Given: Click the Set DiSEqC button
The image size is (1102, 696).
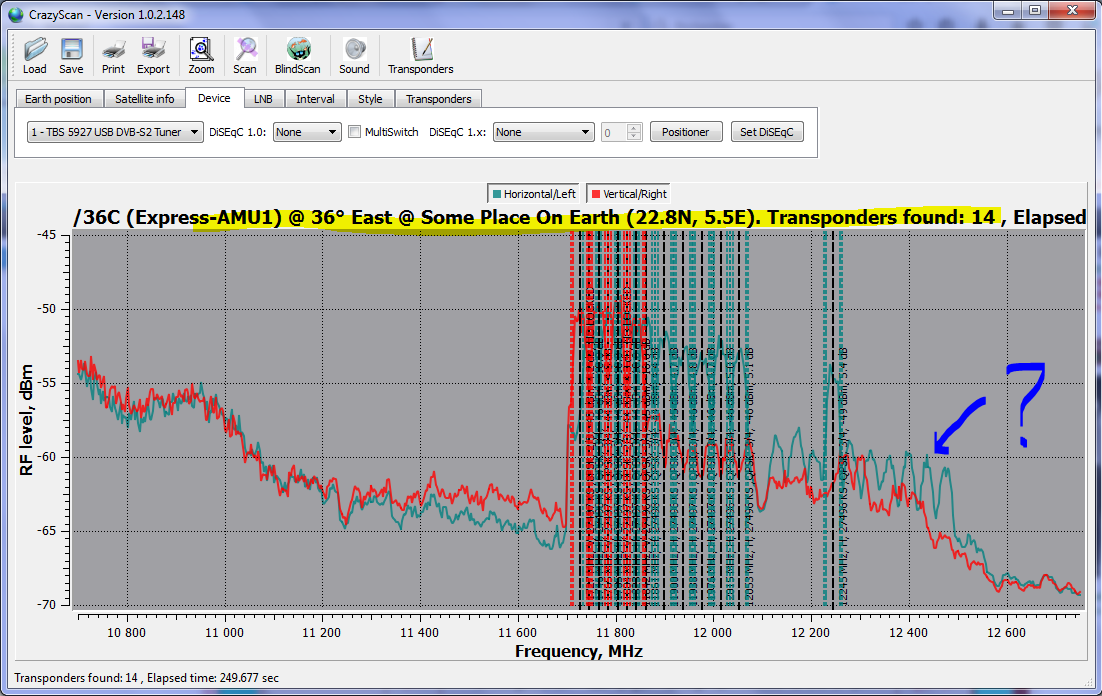Looking at the screenshot, I should pos(767,132).
